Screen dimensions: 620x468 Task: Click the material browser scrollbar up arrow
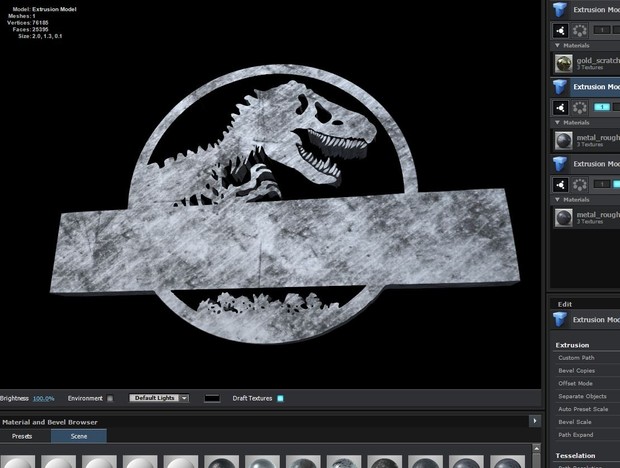click(536, 449)
